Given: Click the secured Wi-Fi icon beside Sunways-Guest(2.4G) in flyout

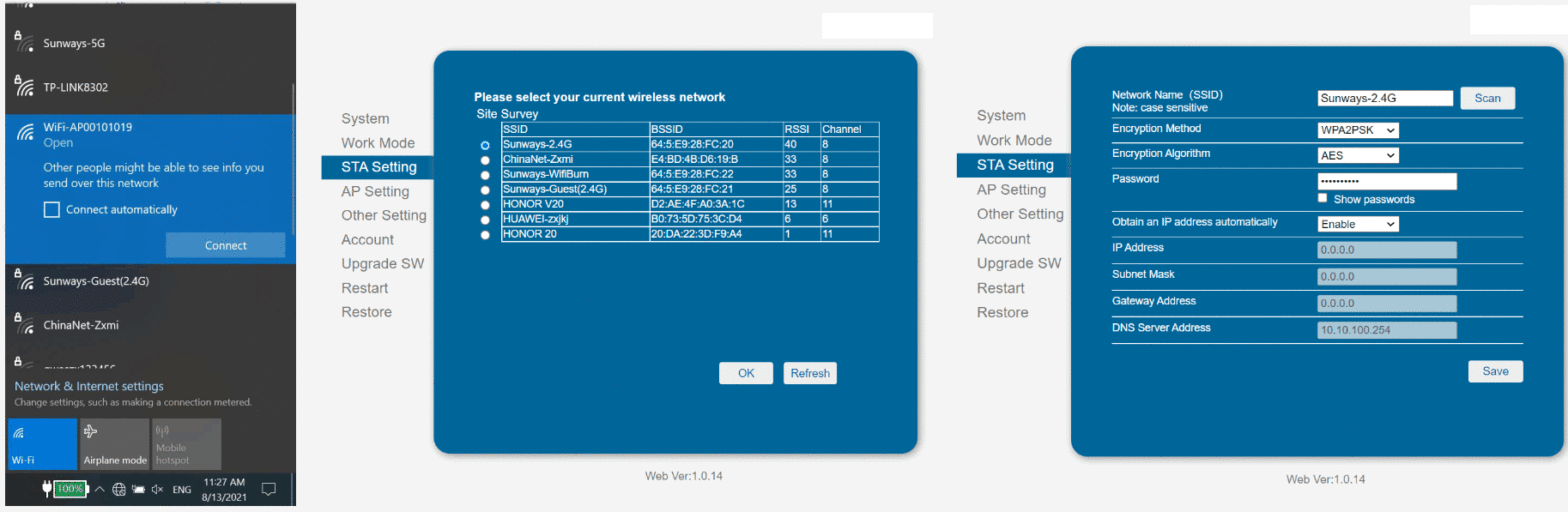Looking at the screenshot, I should pos(24,281).
